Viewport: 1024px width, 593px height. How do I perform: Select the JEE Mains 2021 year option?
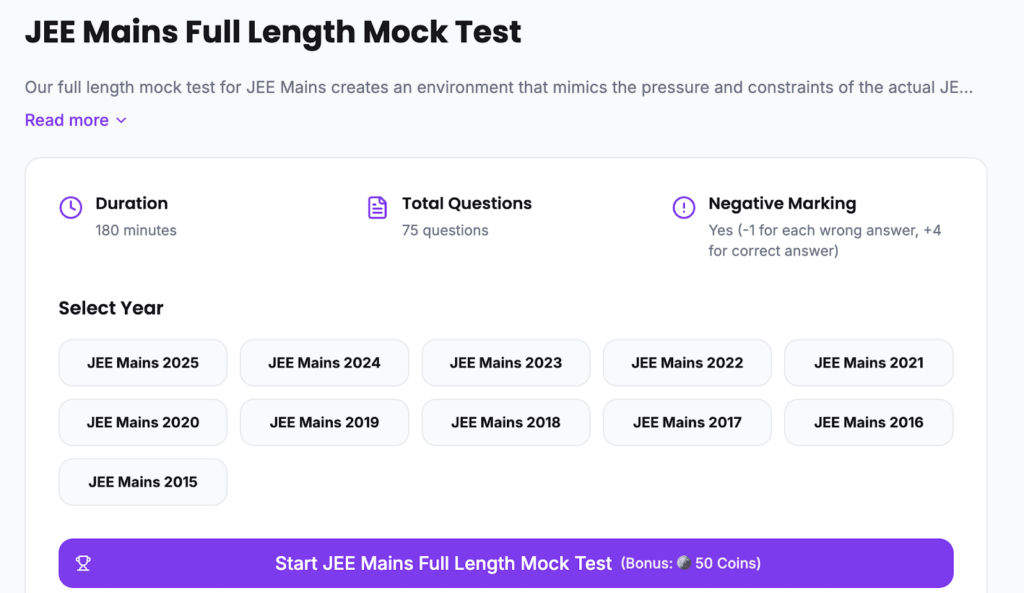[x=868, y=363]
